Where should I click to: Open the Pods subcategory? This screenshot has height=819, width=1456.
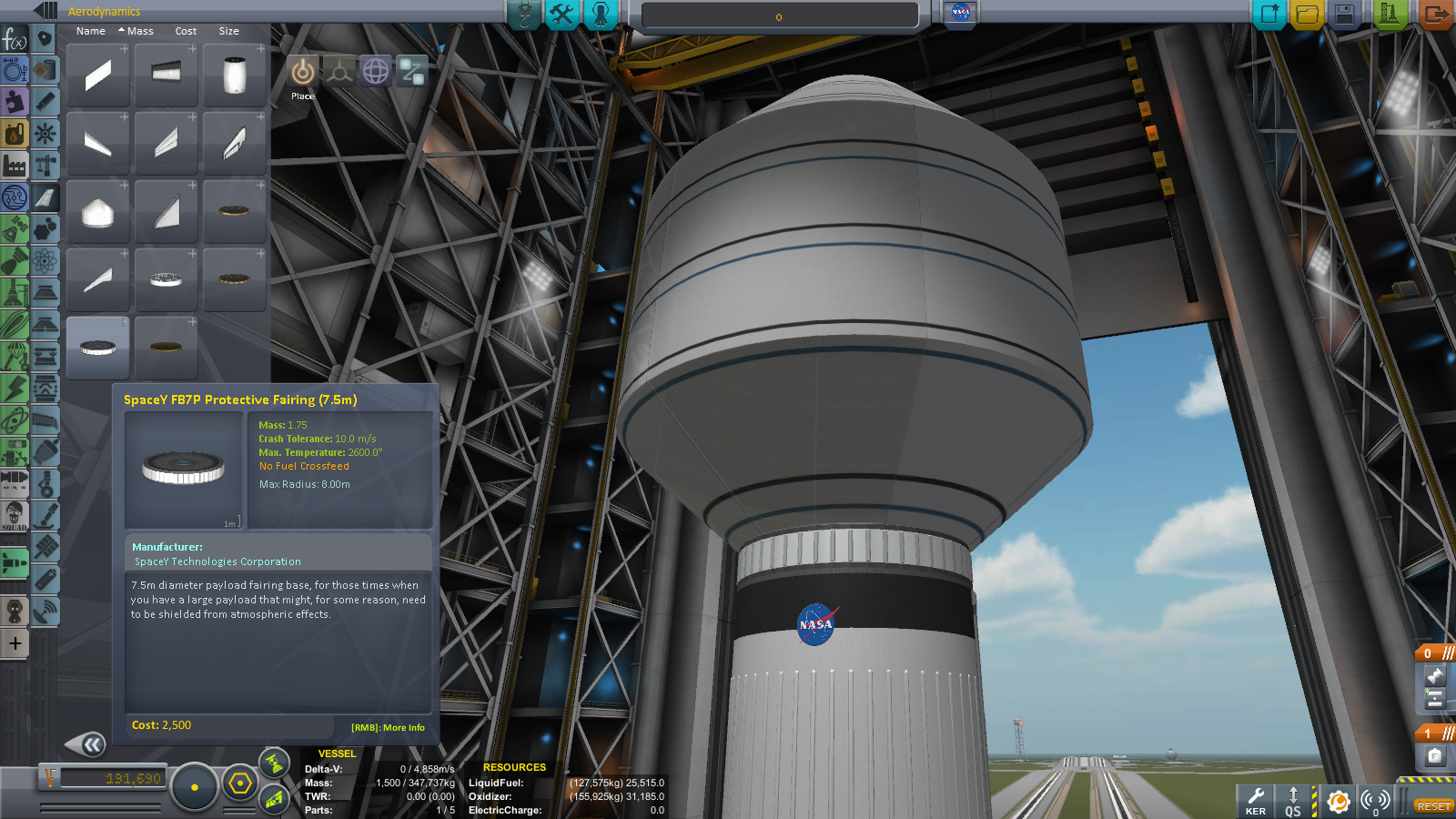tap(45, 39)
